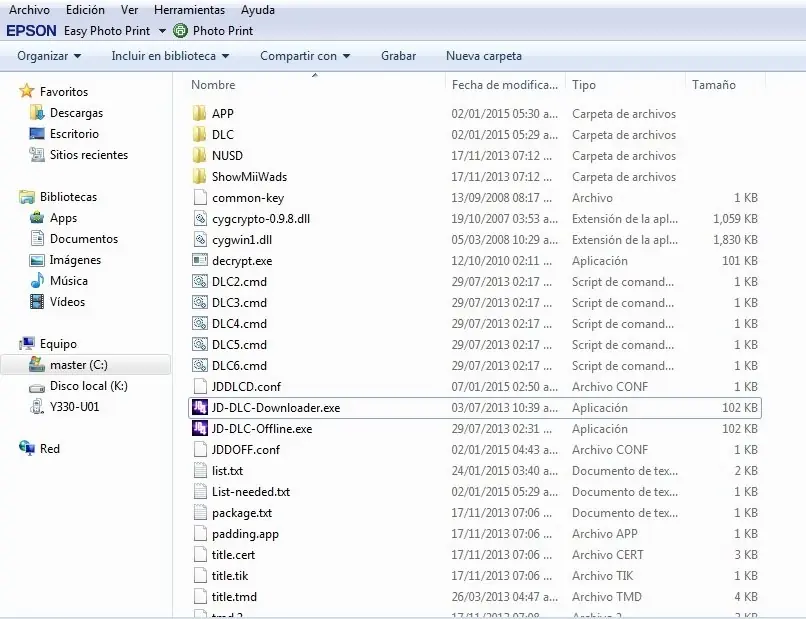Screen dimensions: 806x619
Task: Select the Favoritos star icon
Action: point(27,92)
